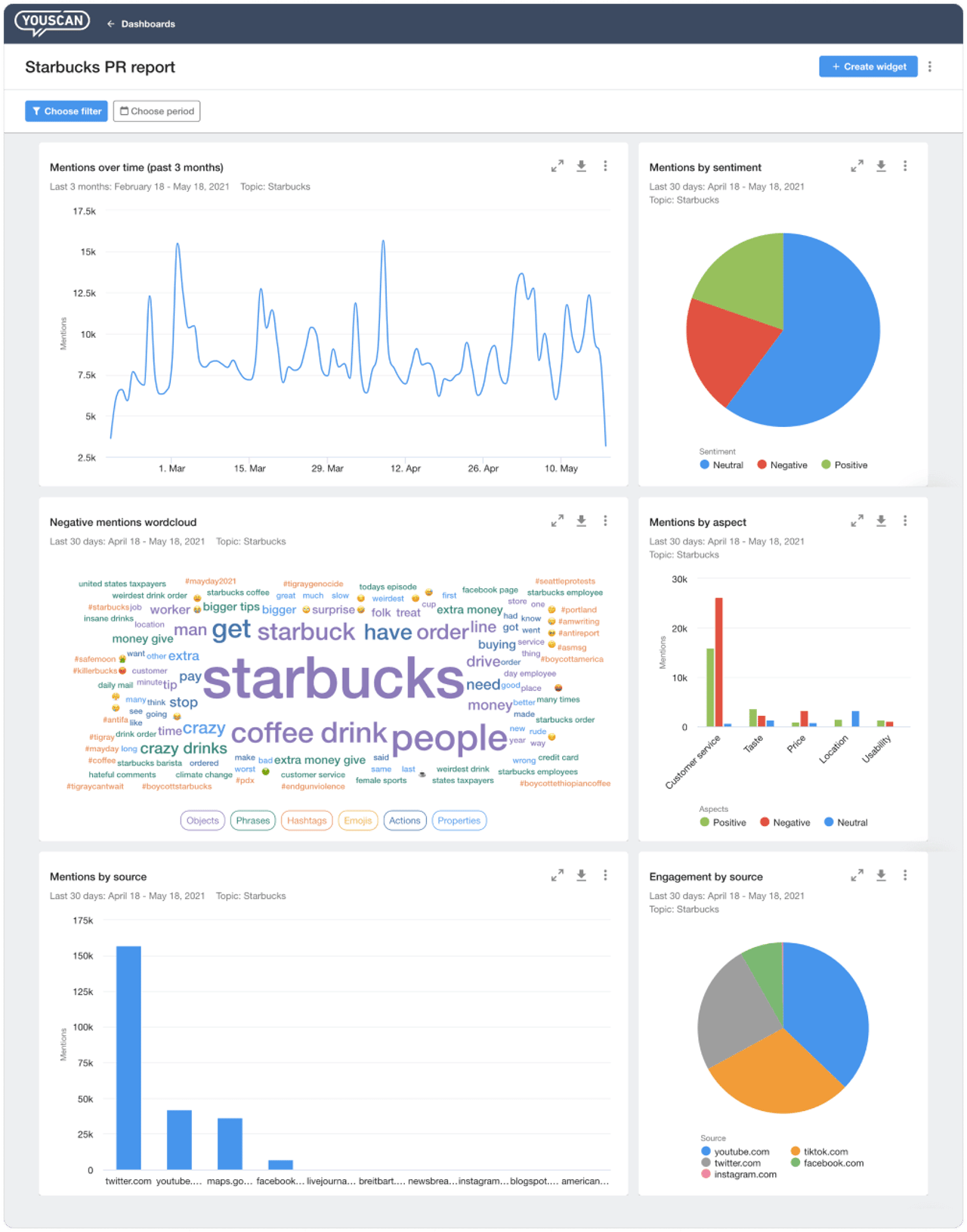Click the red Customer service negative bar
The width and height of the screenshot is (967, 1232).
point(719,662)
